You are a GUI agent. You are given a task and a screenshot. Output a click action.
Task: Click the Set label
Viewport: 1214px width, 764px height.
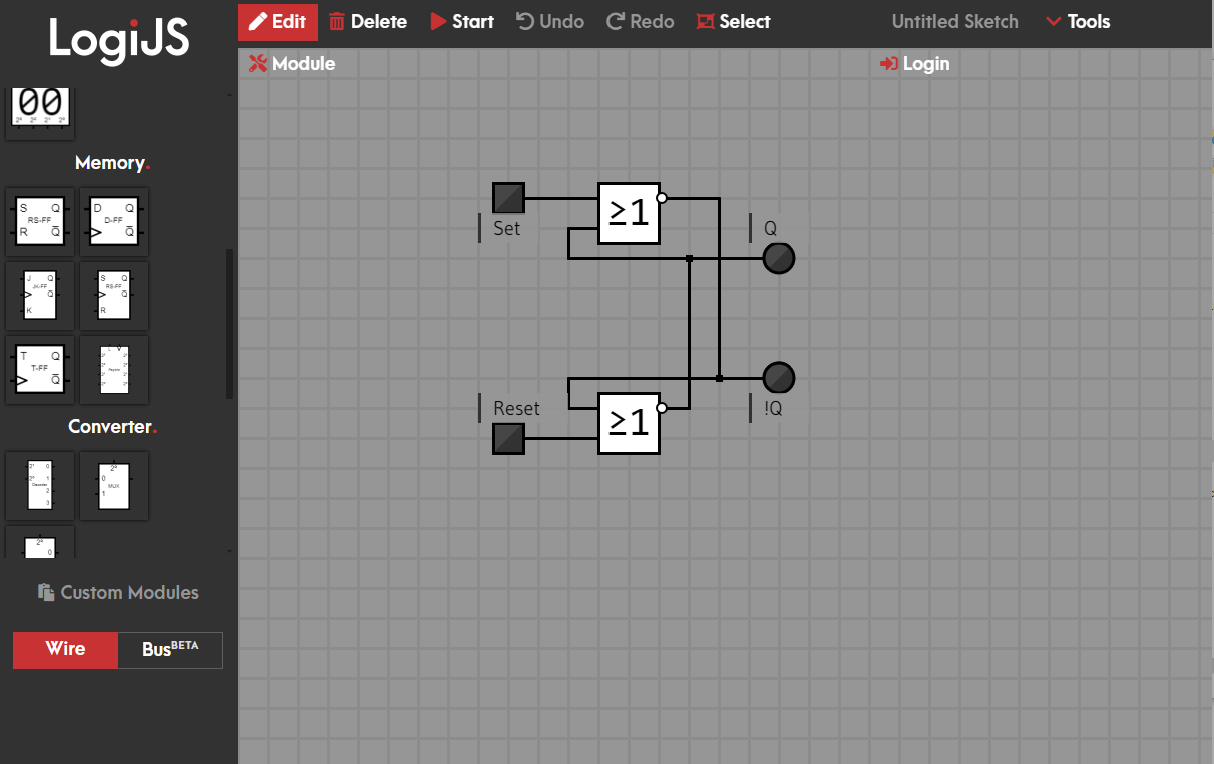[x=506, y=228]
